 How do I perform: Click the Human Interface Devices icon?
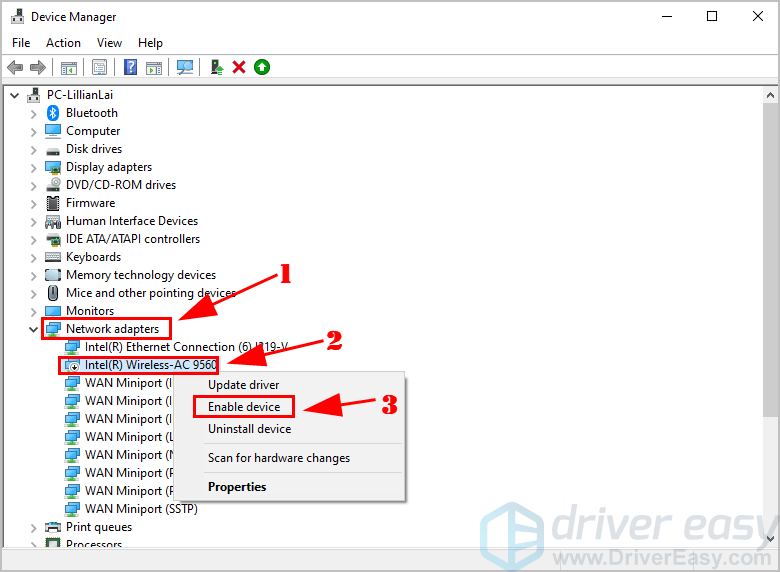tap(53, 221)
